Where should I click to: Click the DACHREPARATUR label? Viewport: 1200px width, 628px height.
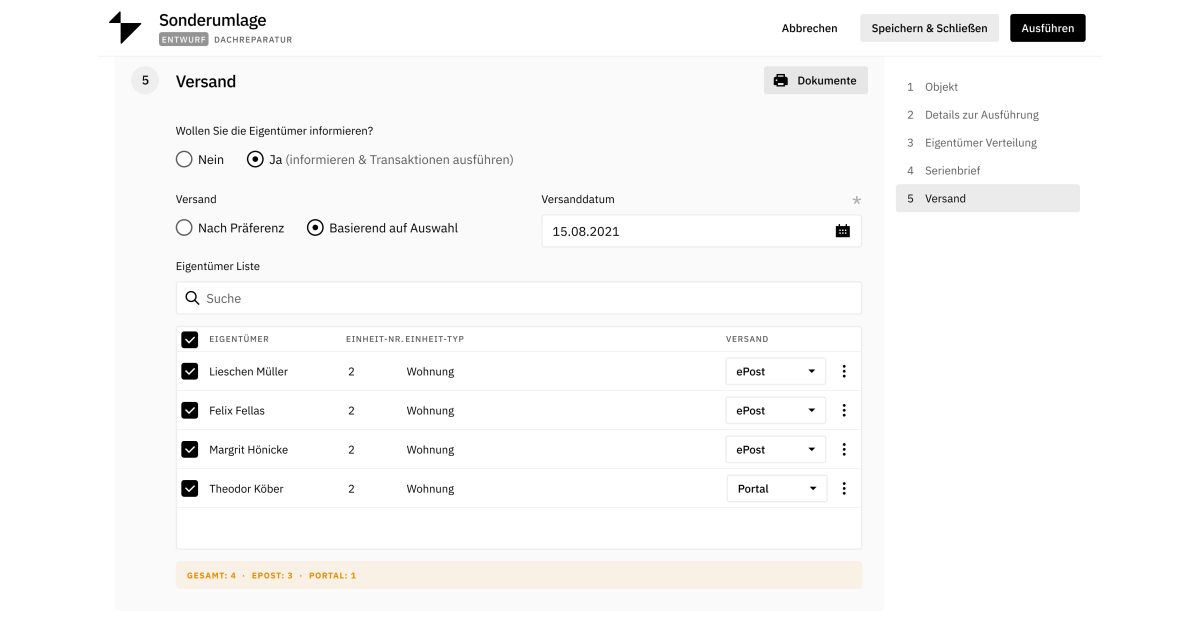(x=253, y=40)
